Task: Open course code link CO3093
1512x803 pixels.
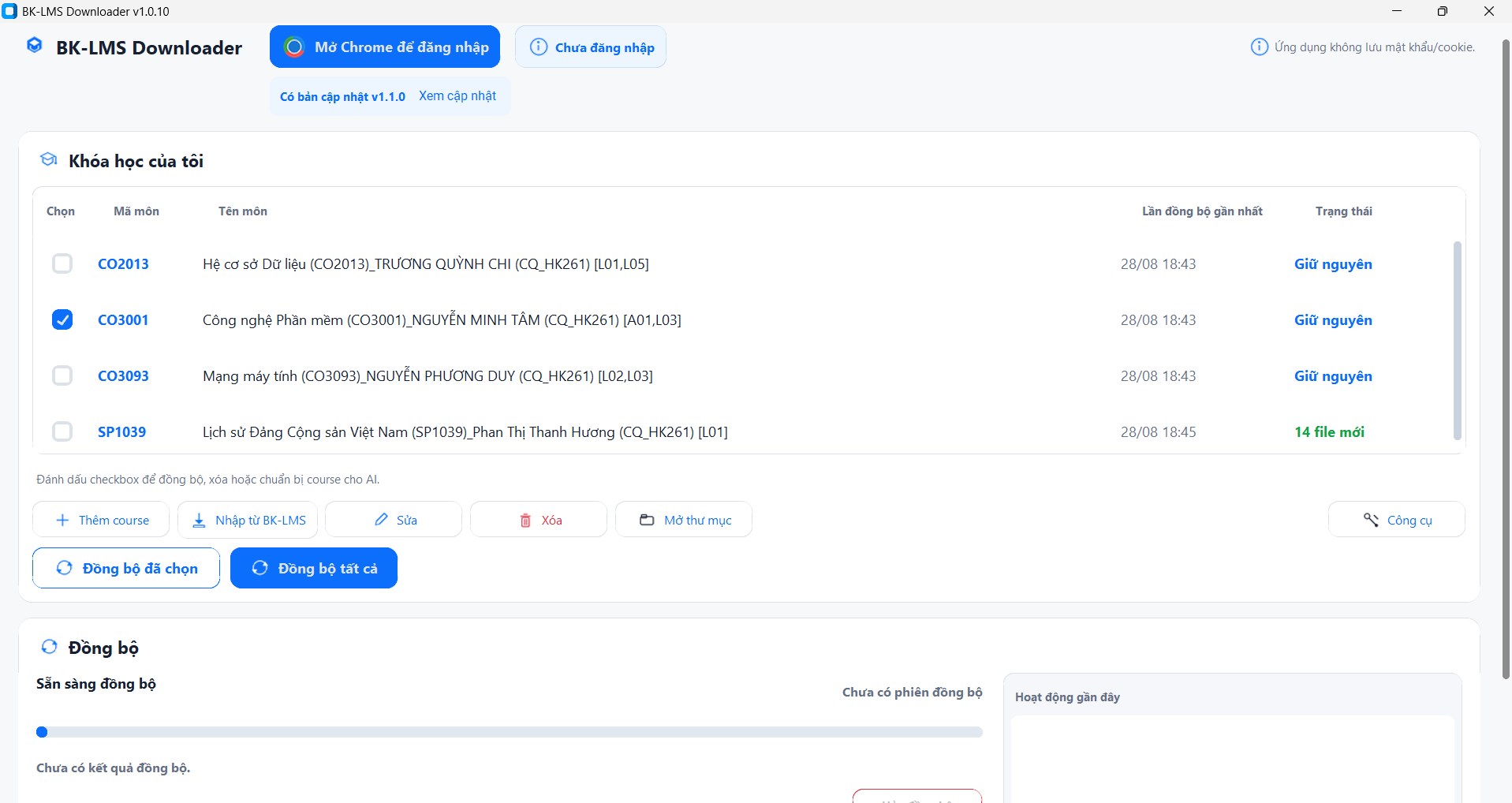Action: 123,375
